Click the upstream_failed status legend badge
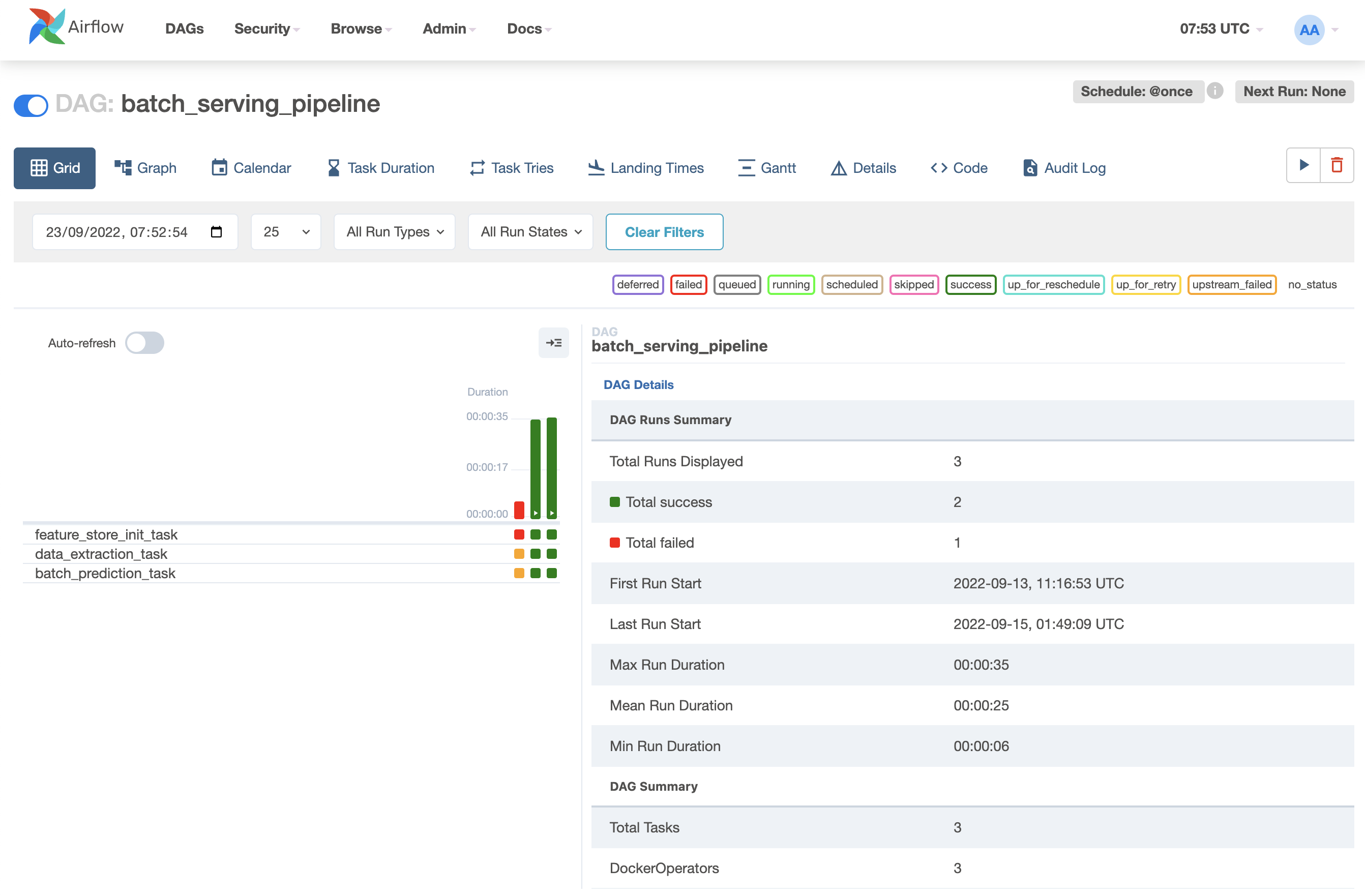Screen dimensions: 1365x896 [1231, 285]
